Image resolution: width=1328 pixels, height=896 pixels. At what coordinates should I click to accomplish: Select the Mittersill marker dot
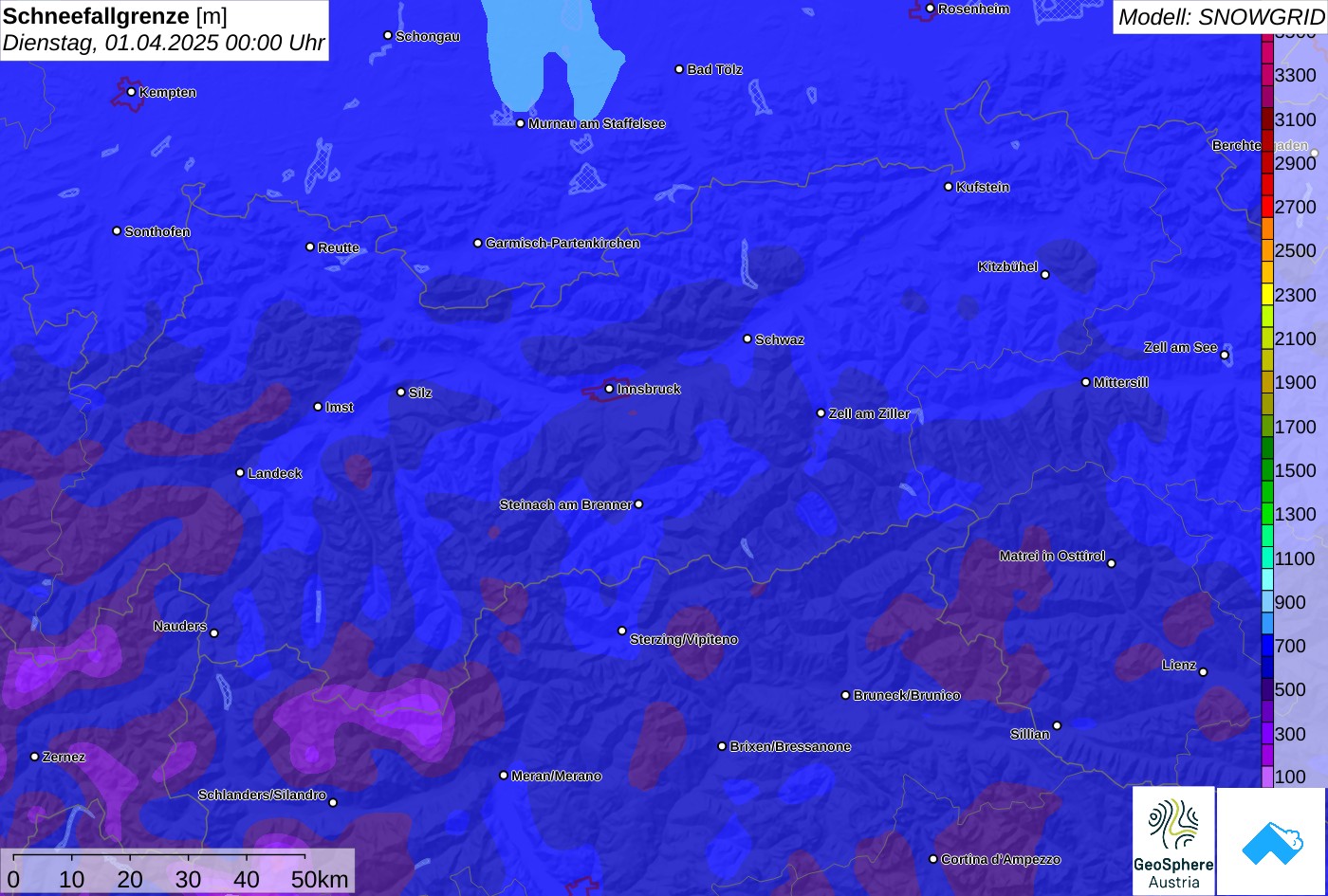pos(1086,382)
